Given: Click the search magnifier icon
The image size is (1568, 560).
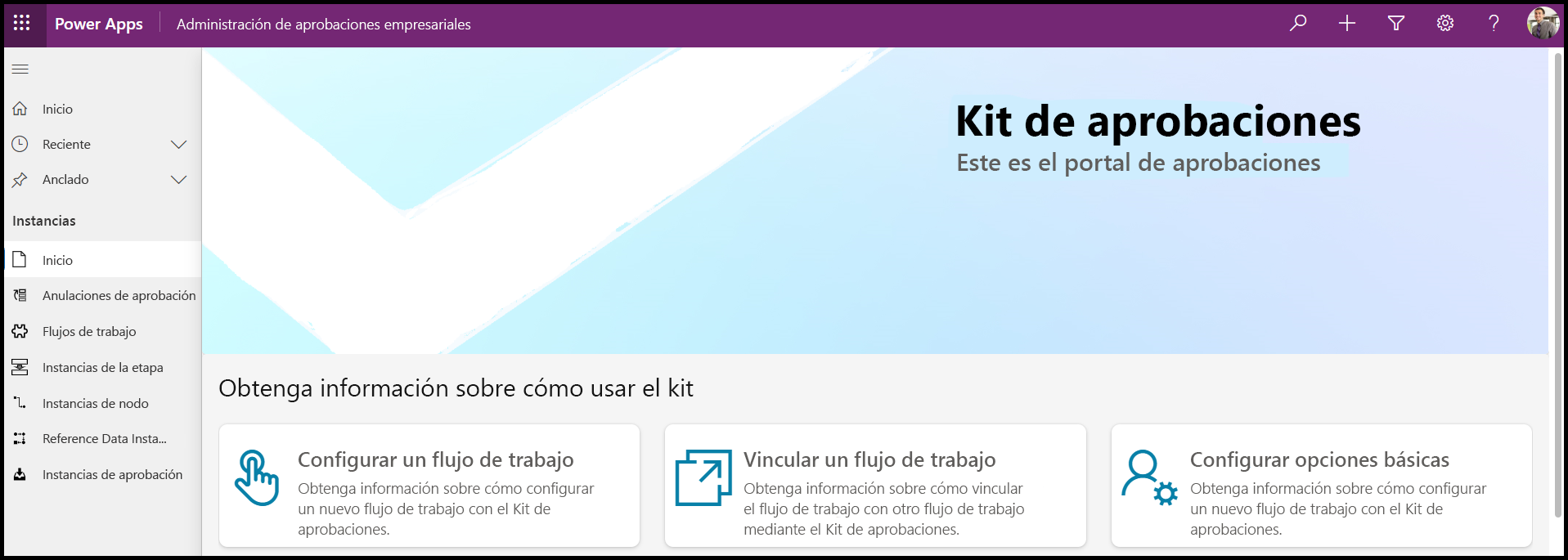Looking at the screenshot, I should click(x=1298, y=23).
